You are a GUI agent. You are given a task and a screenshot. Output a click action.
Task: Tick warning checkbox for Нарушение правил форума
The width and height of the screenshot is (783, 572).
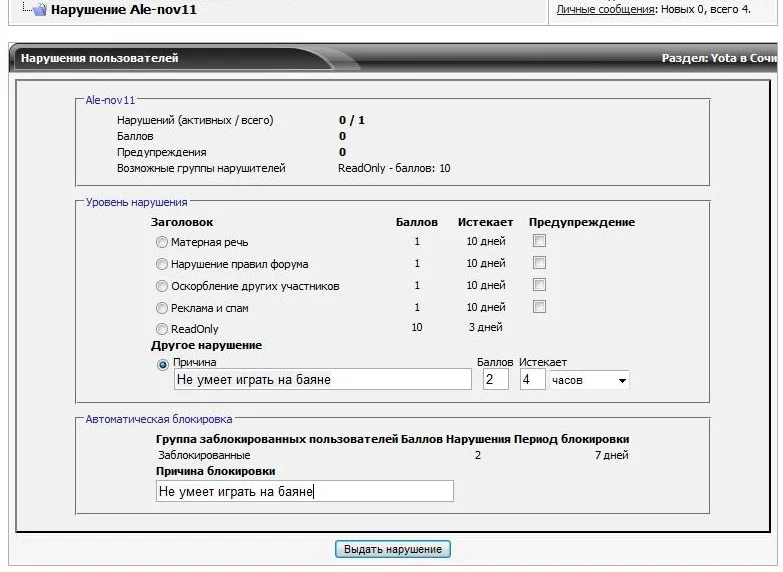539,263
